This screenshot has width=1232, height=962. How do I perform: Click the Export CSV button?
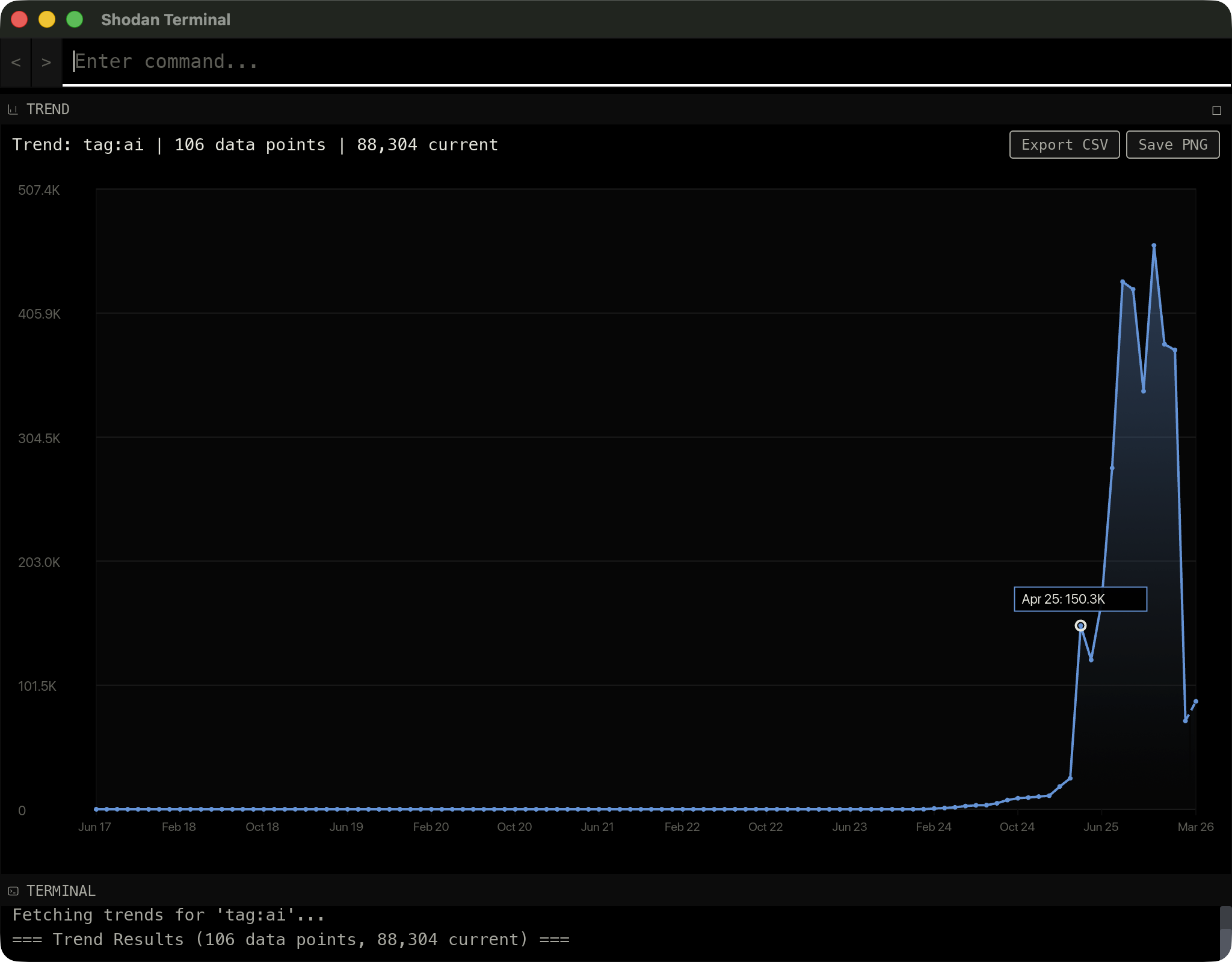point(1064,144)
